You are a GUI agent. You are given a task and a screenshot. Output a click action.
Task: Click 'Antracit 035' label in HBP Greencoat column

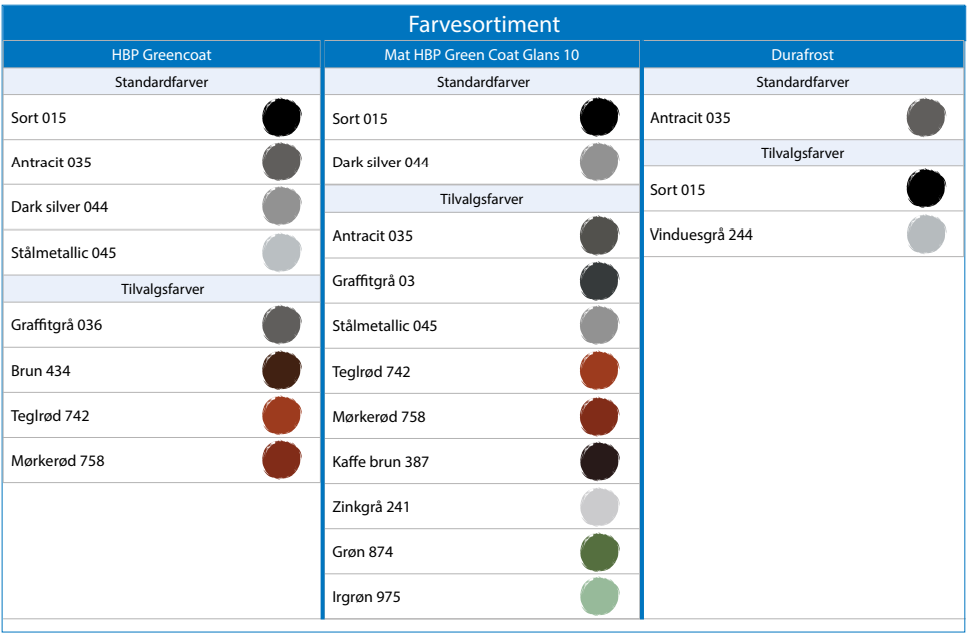click(x=51, y=162)
